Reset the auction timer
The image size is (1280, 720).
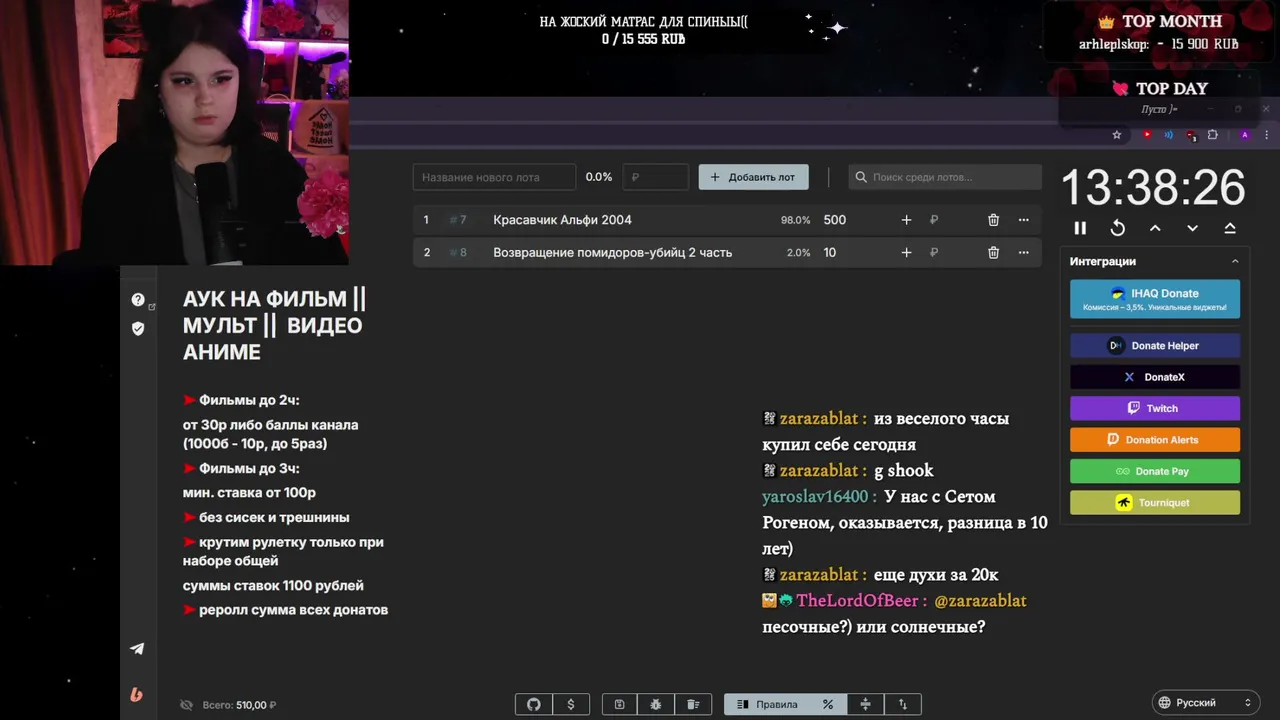click(x=1118, y=228)
